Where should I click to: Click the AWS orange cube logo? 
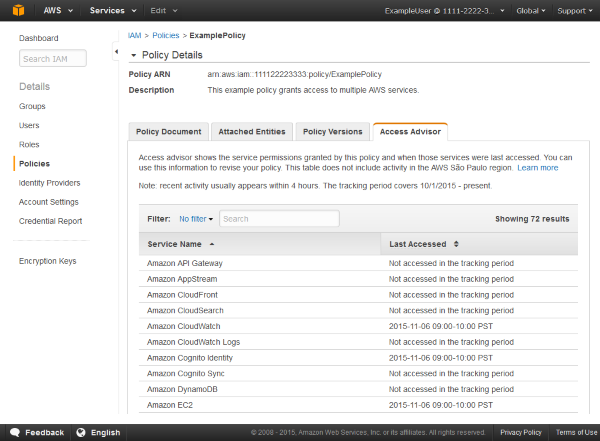[x=18, y=10]
